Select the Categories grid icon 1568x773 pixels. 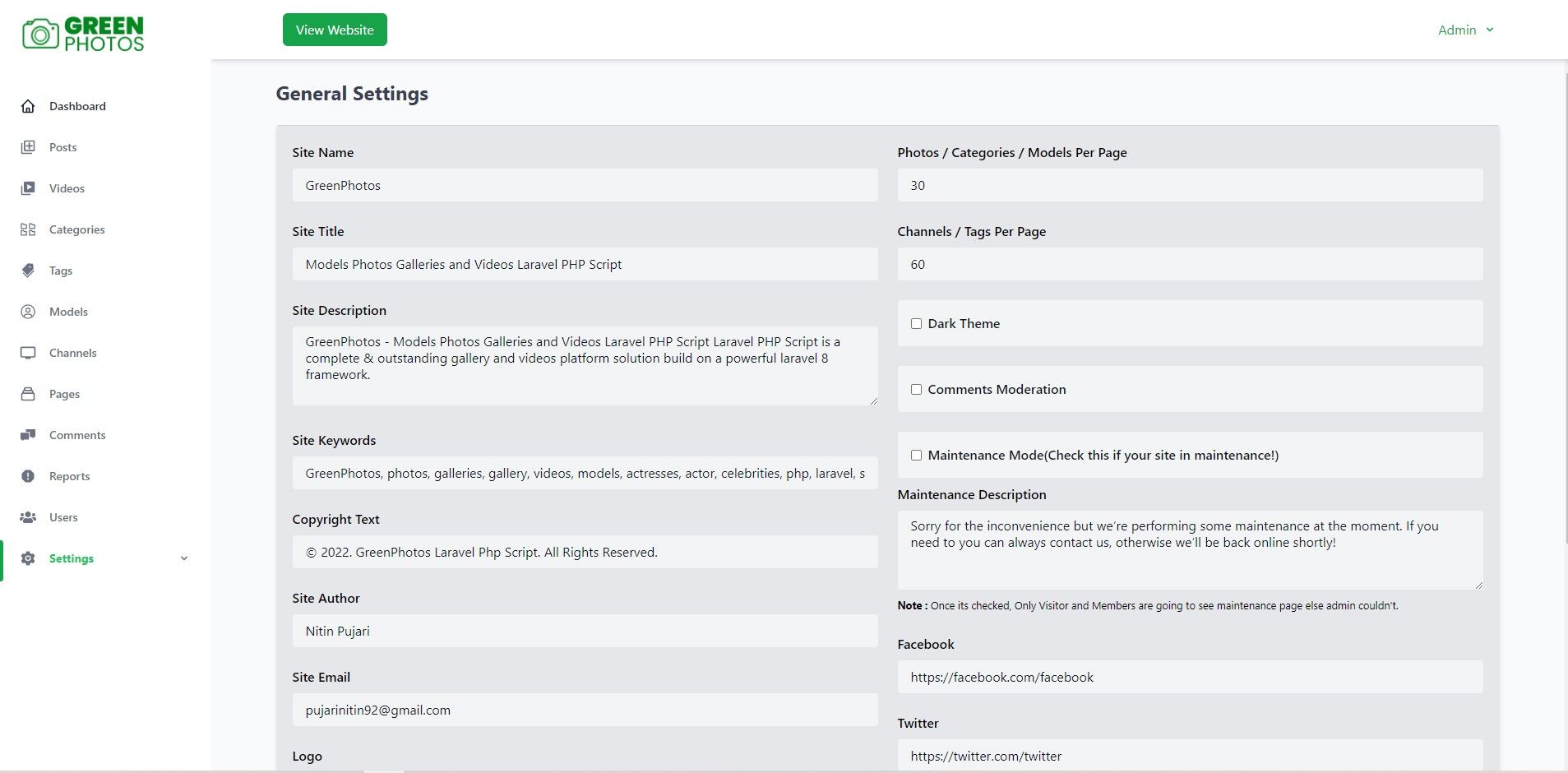point(28,229)
